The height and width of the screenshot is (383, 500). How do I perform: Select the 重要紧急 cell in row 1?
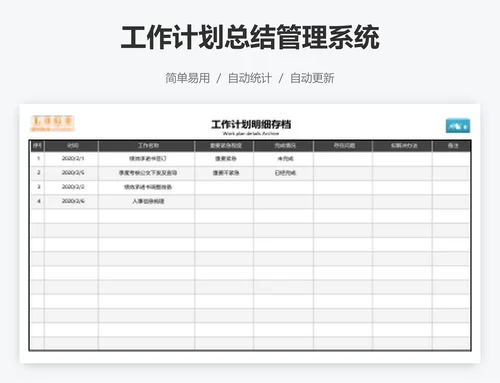point(225,159)
